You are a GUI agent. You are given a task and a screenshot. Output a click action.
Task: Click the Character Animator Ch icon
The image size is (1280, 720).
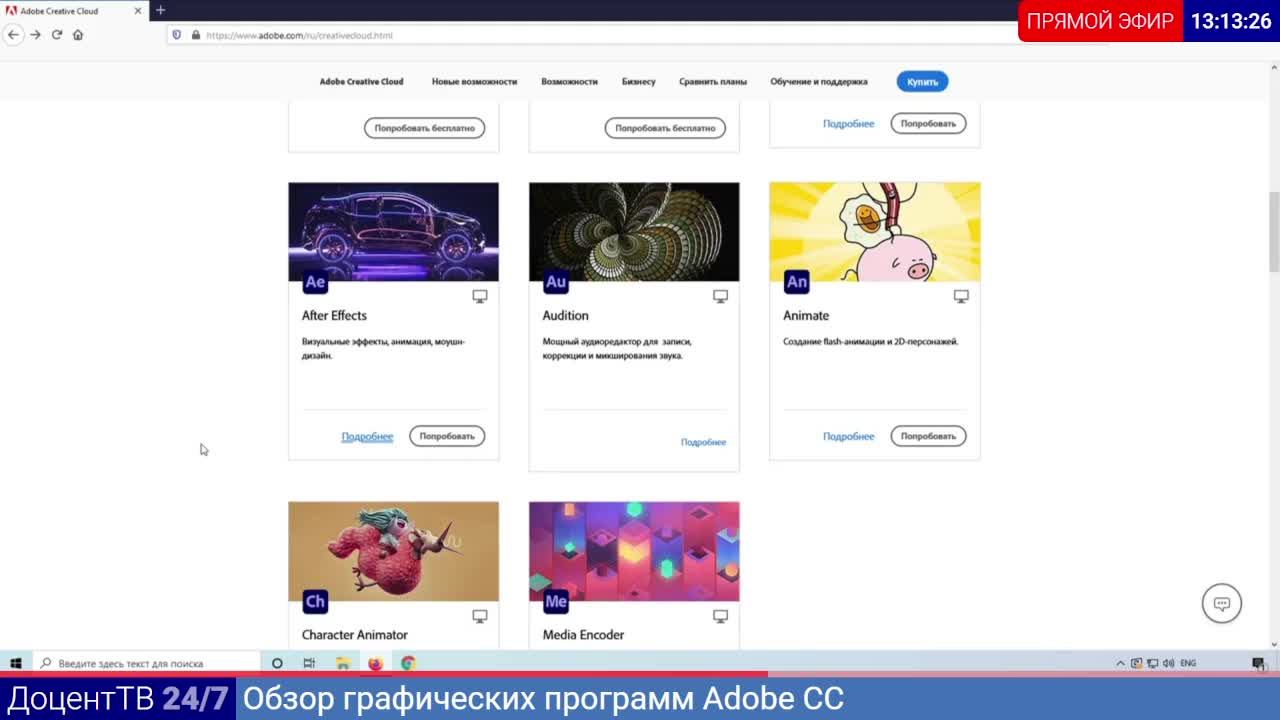[x=315, y=602]
